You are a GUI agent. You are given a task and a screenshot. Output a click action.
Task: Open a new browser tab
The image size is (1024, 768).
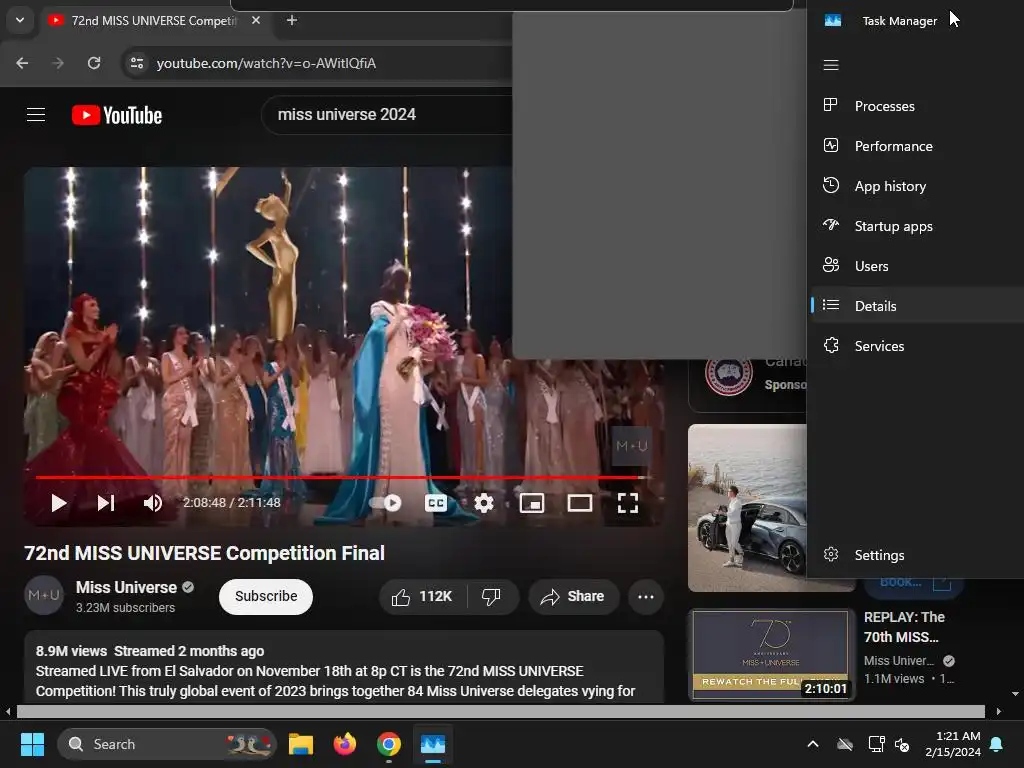[292, 20]
